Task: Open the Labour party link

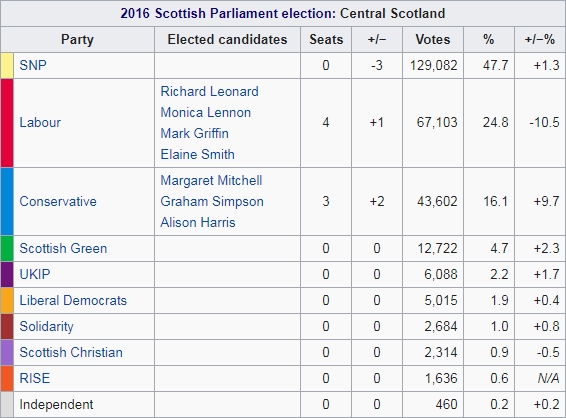Action: (40, 122)
